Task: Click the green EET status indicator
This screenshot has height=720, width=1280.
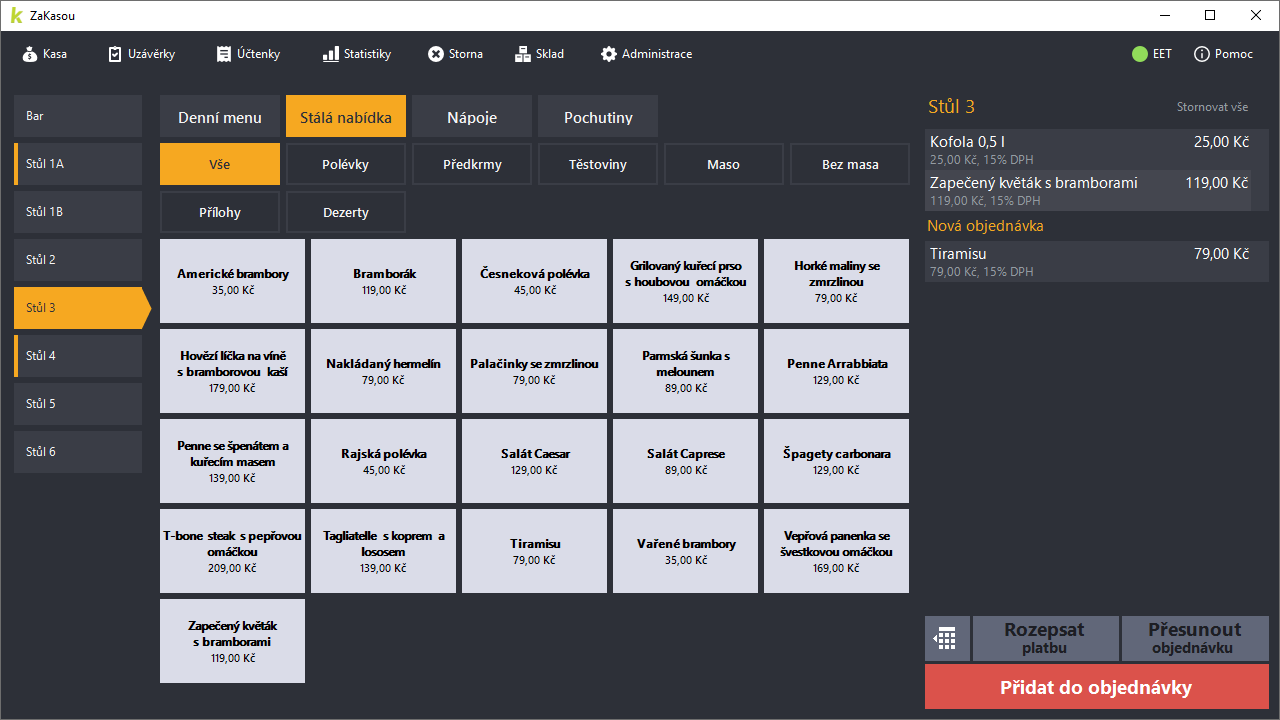Action: coord(1140,54)
